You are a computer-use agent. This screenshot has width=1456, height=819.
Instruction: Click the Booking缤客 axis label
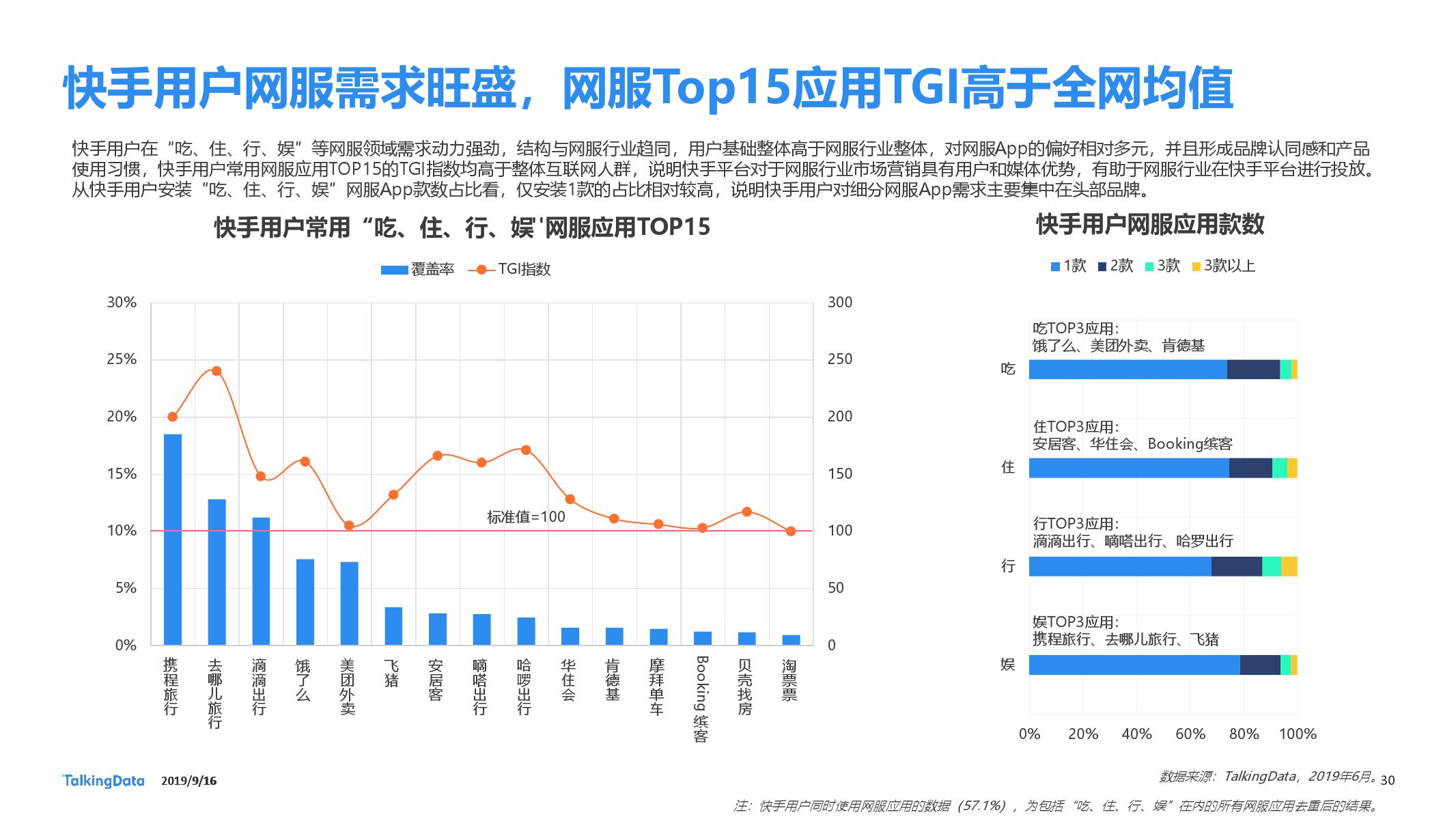click(701, 699)
